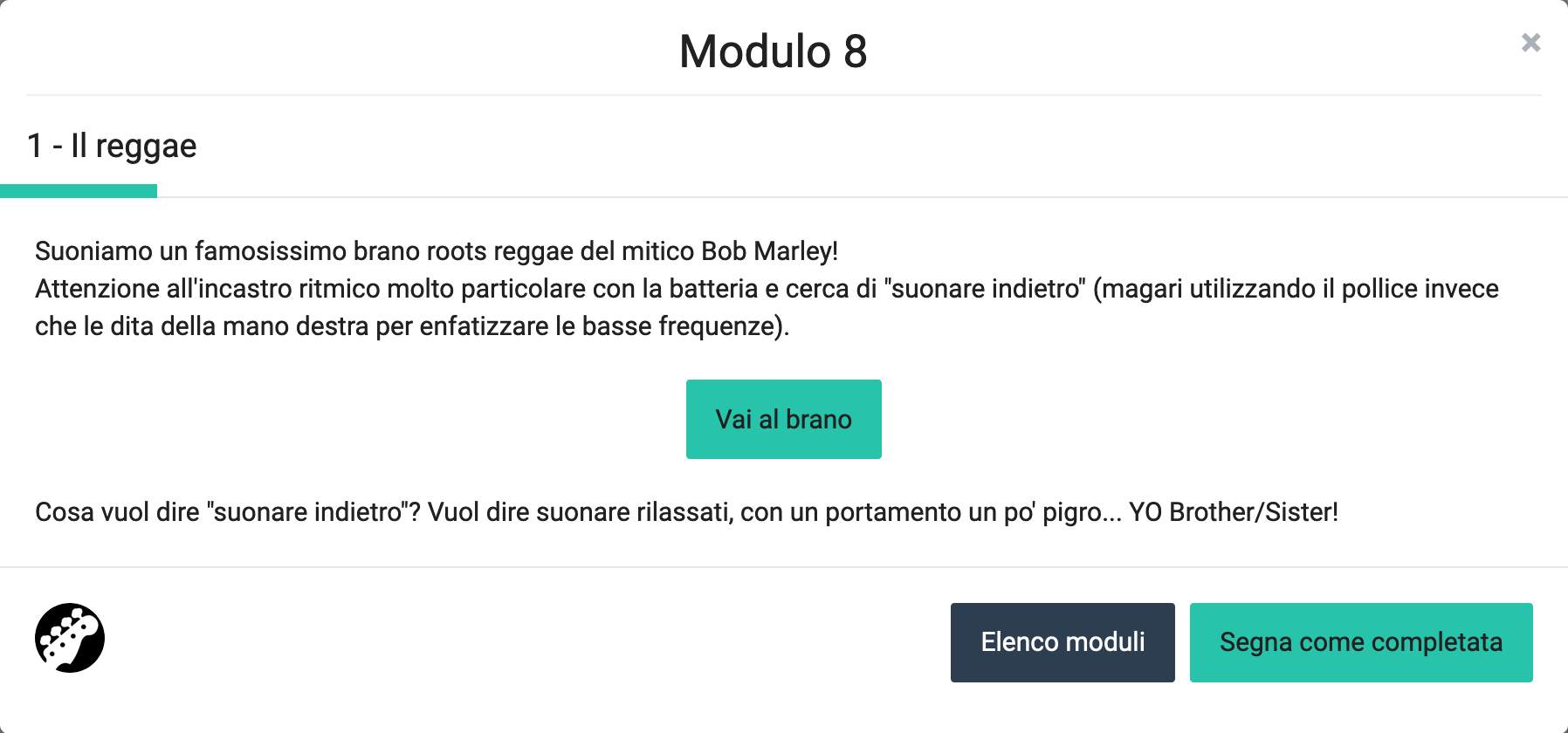Click the "YO Brother/Sister!" text

(x=1233, y=512)
